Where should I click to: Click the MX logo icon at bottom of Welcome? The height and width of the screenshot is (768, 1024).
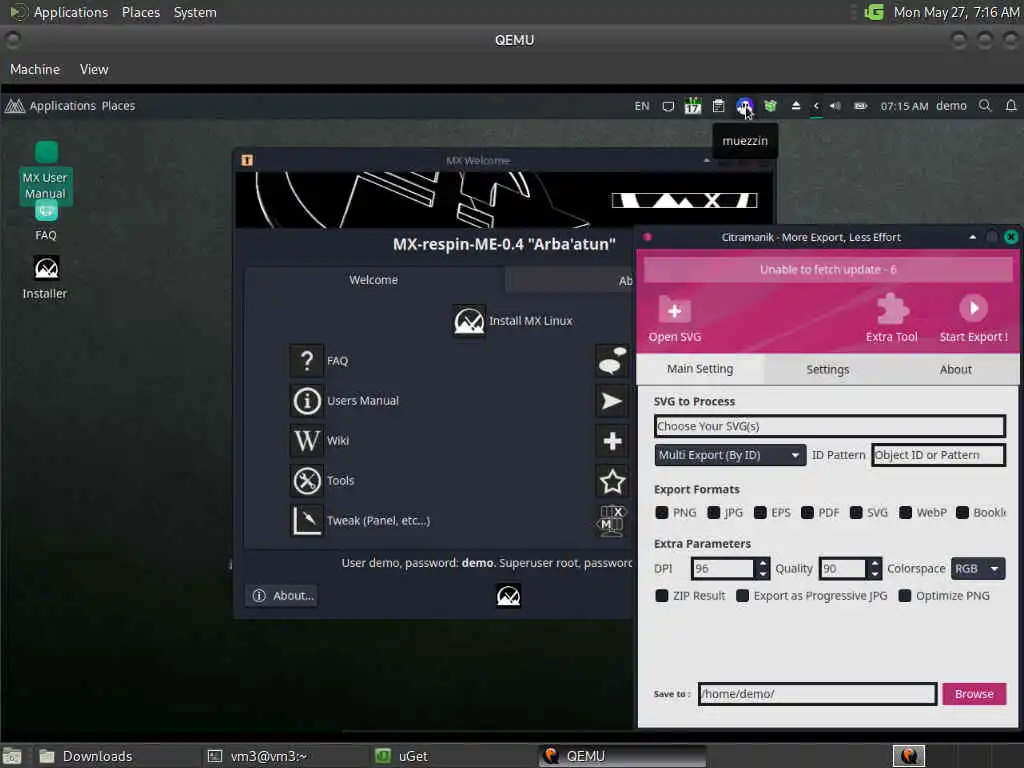point(508,595)
